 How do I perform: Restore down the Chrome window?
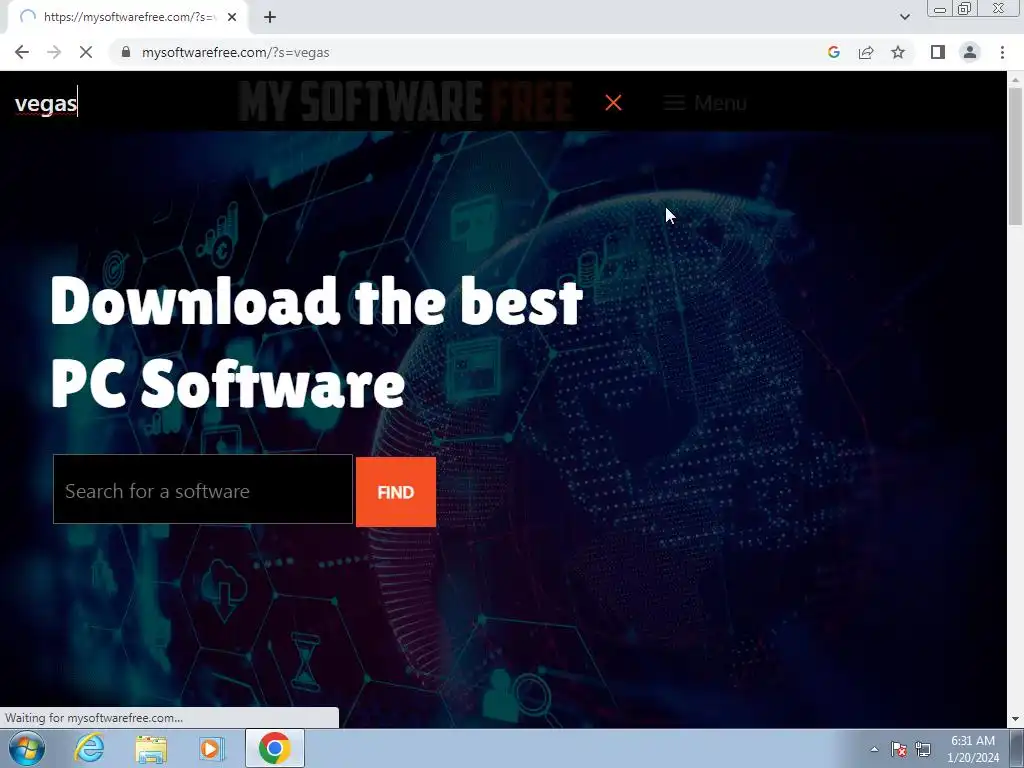point(964,9)
